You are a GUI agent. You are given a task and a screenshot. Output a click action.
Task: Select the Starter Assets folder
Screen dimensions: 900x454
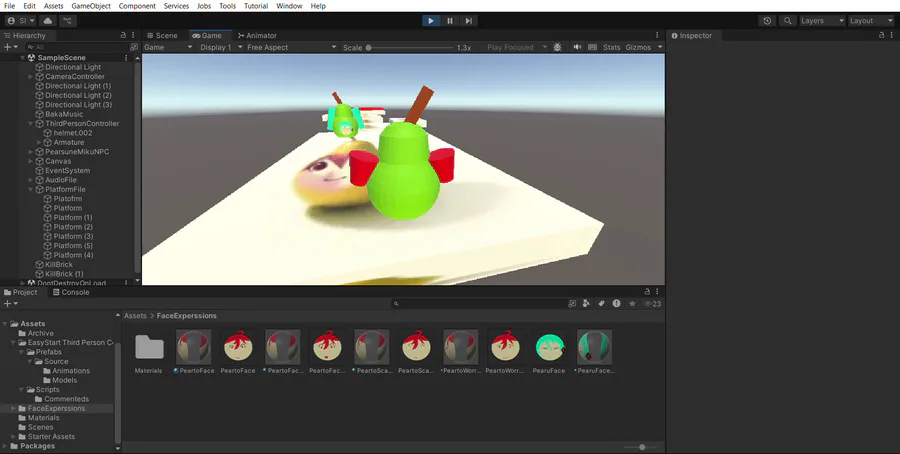pyautogui.click(x=51, y=437)
